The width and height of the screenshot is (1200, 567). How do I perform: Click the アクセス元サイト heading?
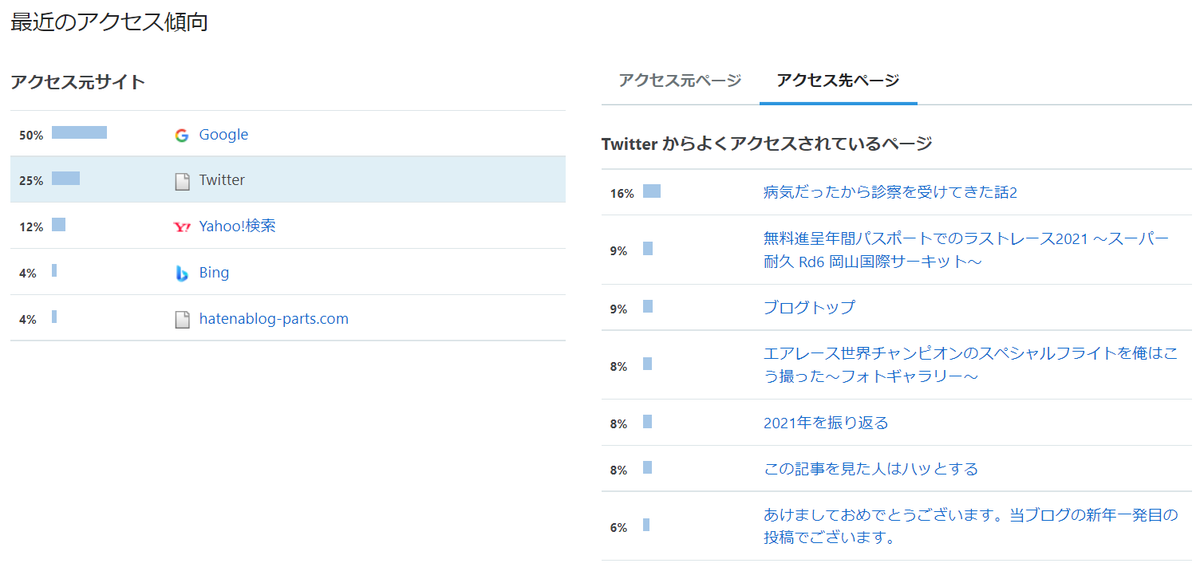coord(78,82)
